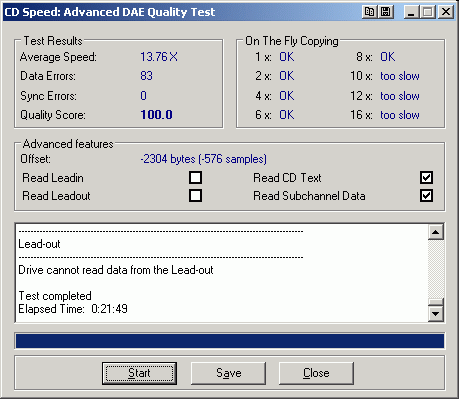The height and width of the screenshot is (399, 459).
Task: Click the Offset label
Action: tap(35, 159)
